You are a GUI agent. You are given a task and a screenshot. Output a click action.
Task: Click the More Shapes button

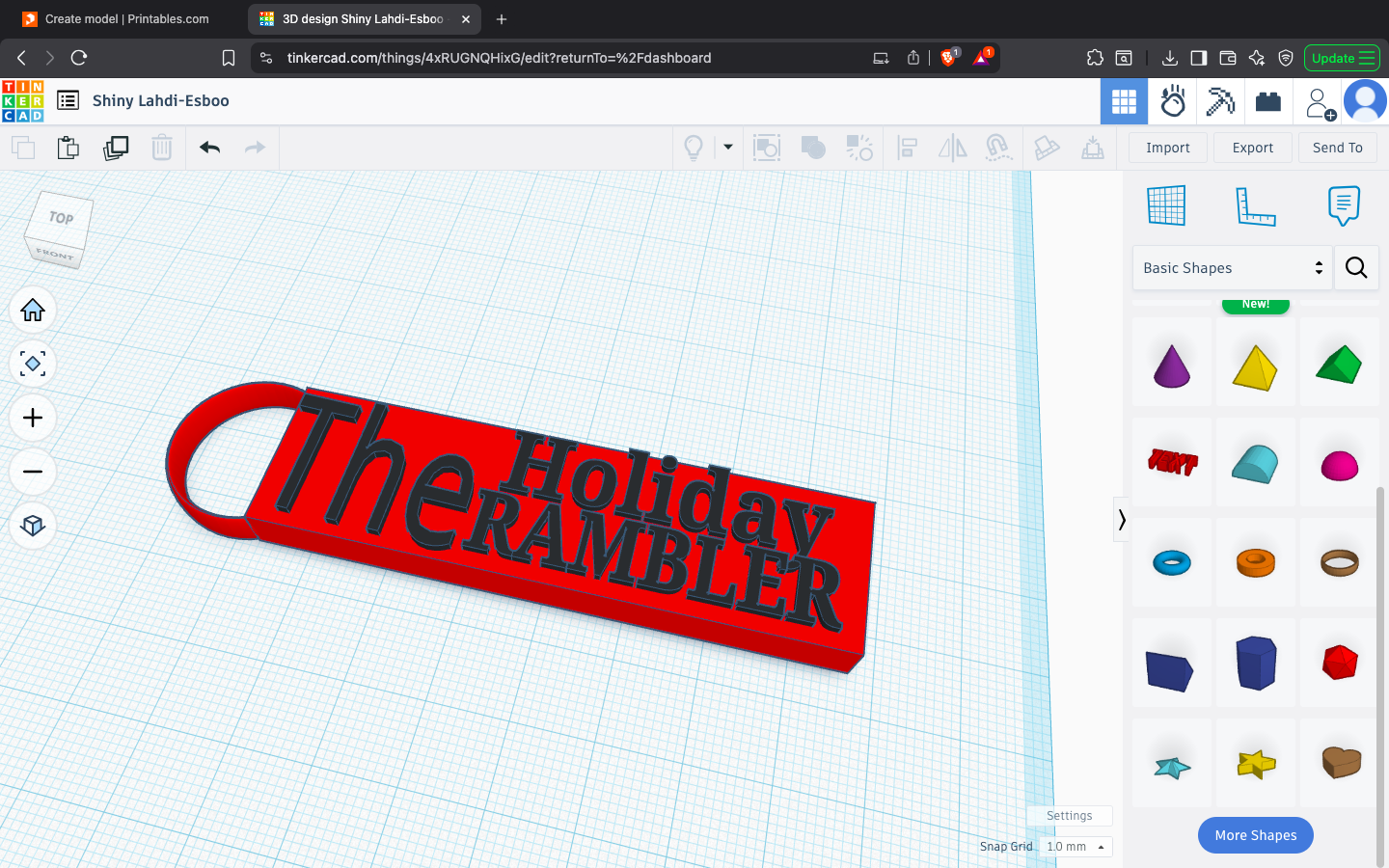point(1255,835)
